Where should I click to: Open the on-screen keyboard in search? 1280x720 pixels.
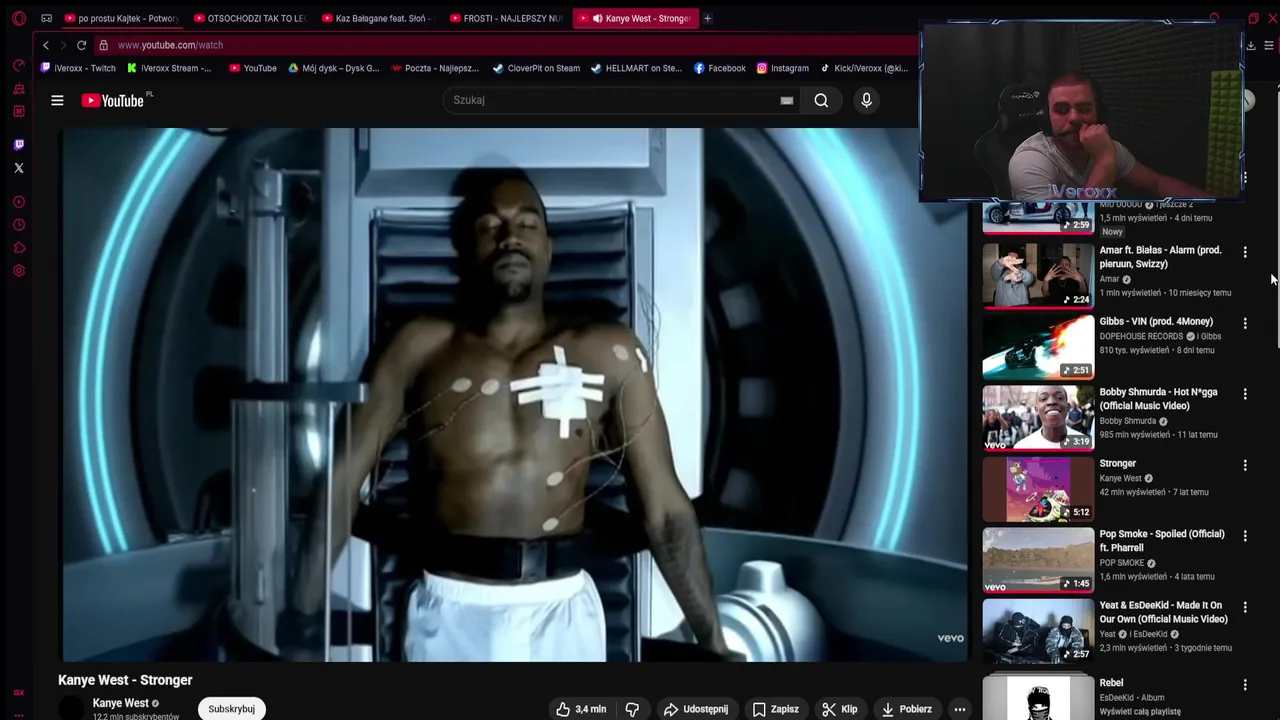[787, 100]
